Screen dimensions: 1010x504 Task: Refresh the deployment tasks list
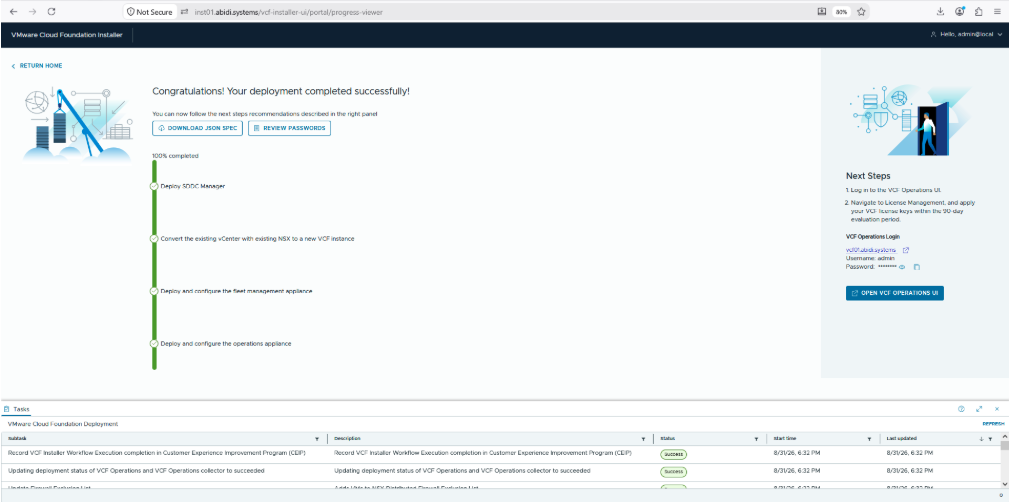(x=993, y=424)
